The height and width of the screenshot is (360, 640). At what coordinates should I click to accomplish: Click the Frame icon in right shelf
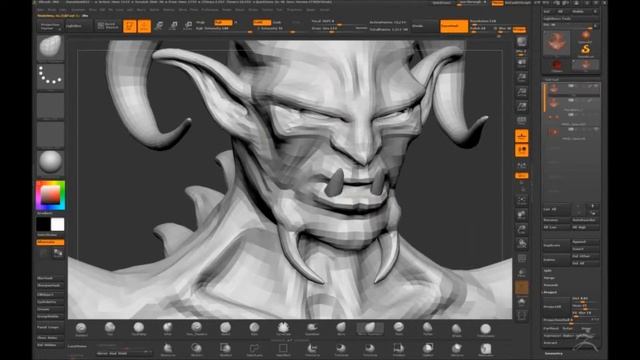click(x=522, y=200)
